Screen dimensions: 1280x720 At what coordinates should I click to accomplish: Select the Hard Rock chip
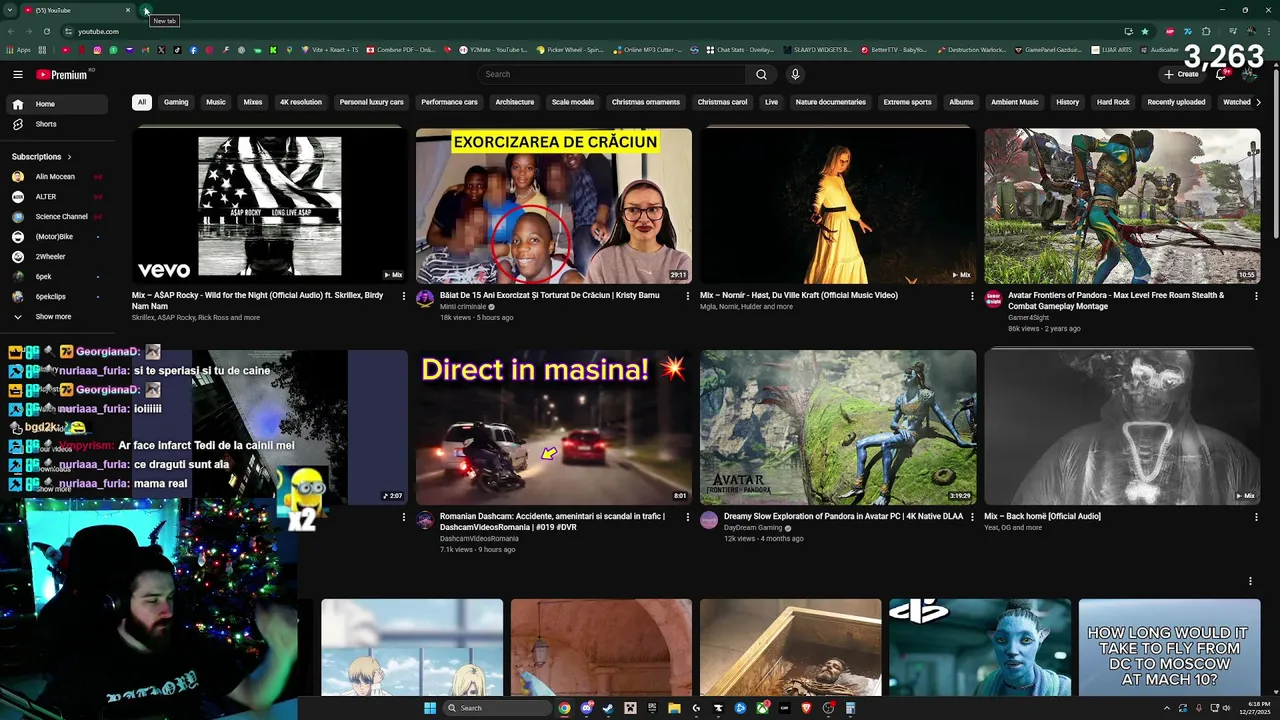(1113, 102)
